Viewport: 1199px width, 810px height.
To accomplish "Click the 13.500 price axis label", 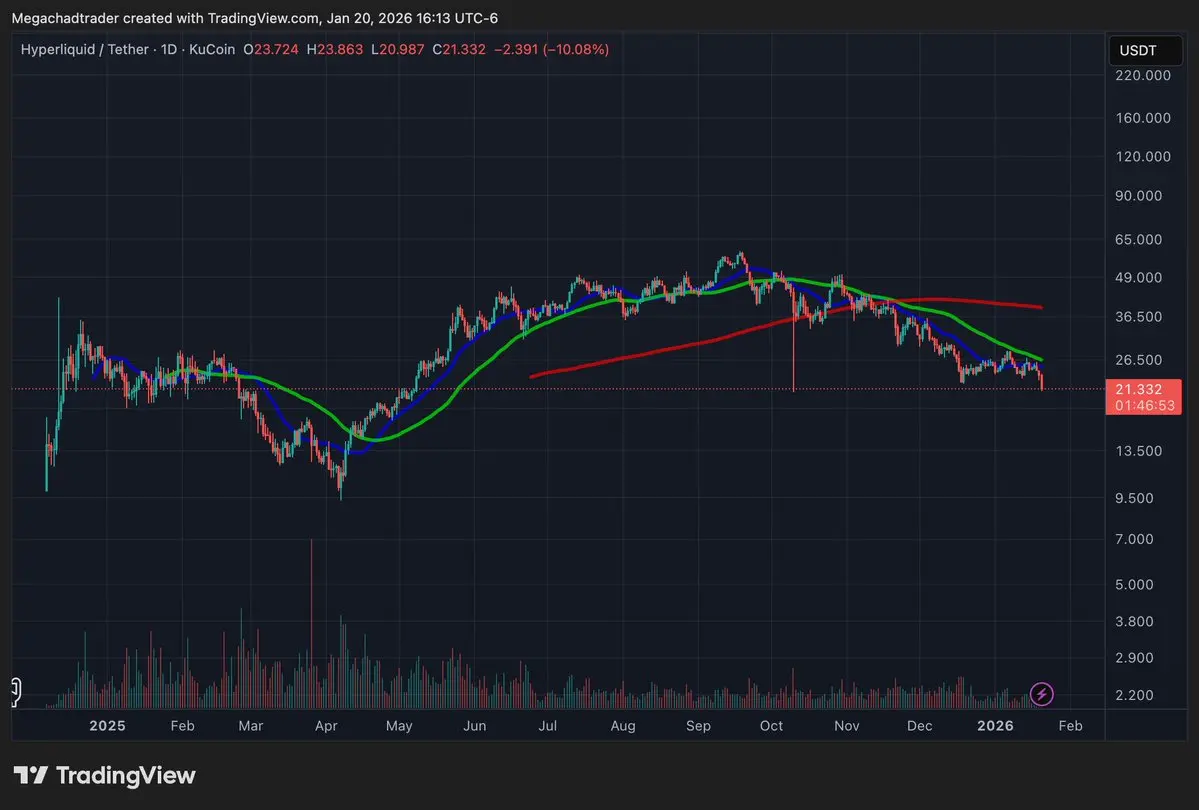I will click(1138, 451).
